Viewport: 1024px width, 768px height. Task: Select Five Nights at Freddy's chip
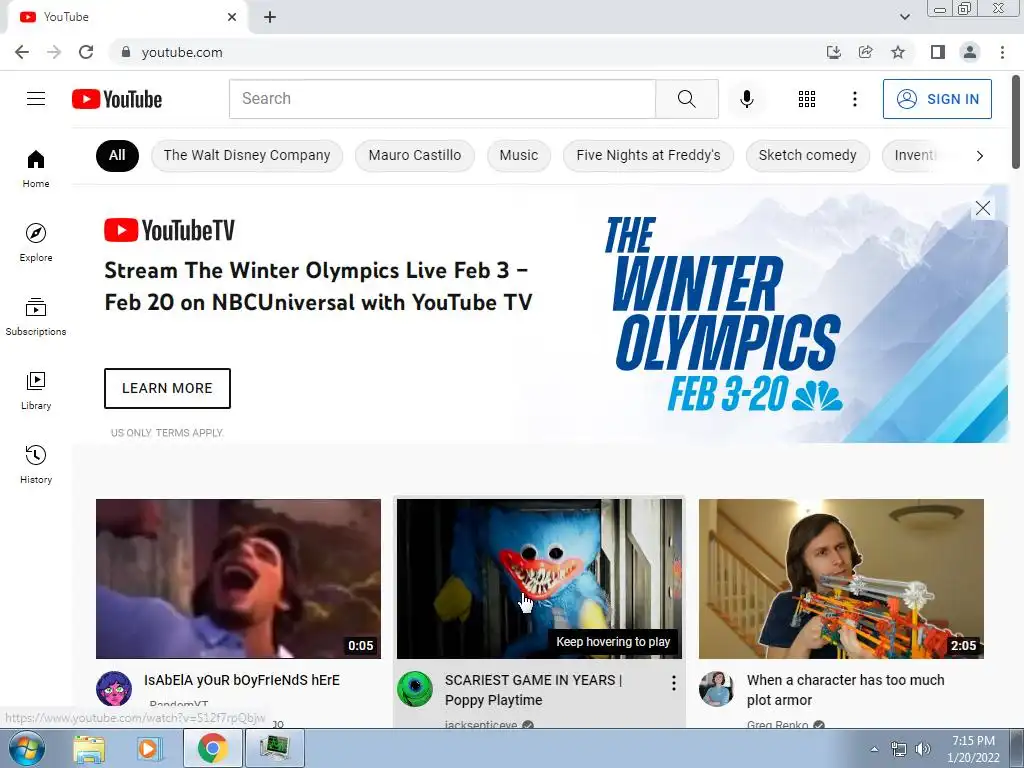point(648,155)
